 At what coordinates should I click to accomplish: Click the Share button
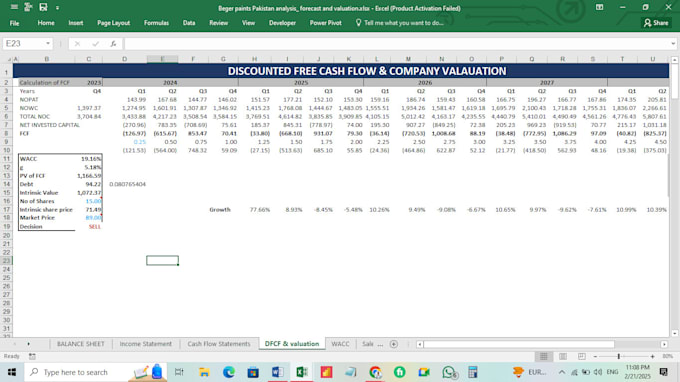[656, 23]
